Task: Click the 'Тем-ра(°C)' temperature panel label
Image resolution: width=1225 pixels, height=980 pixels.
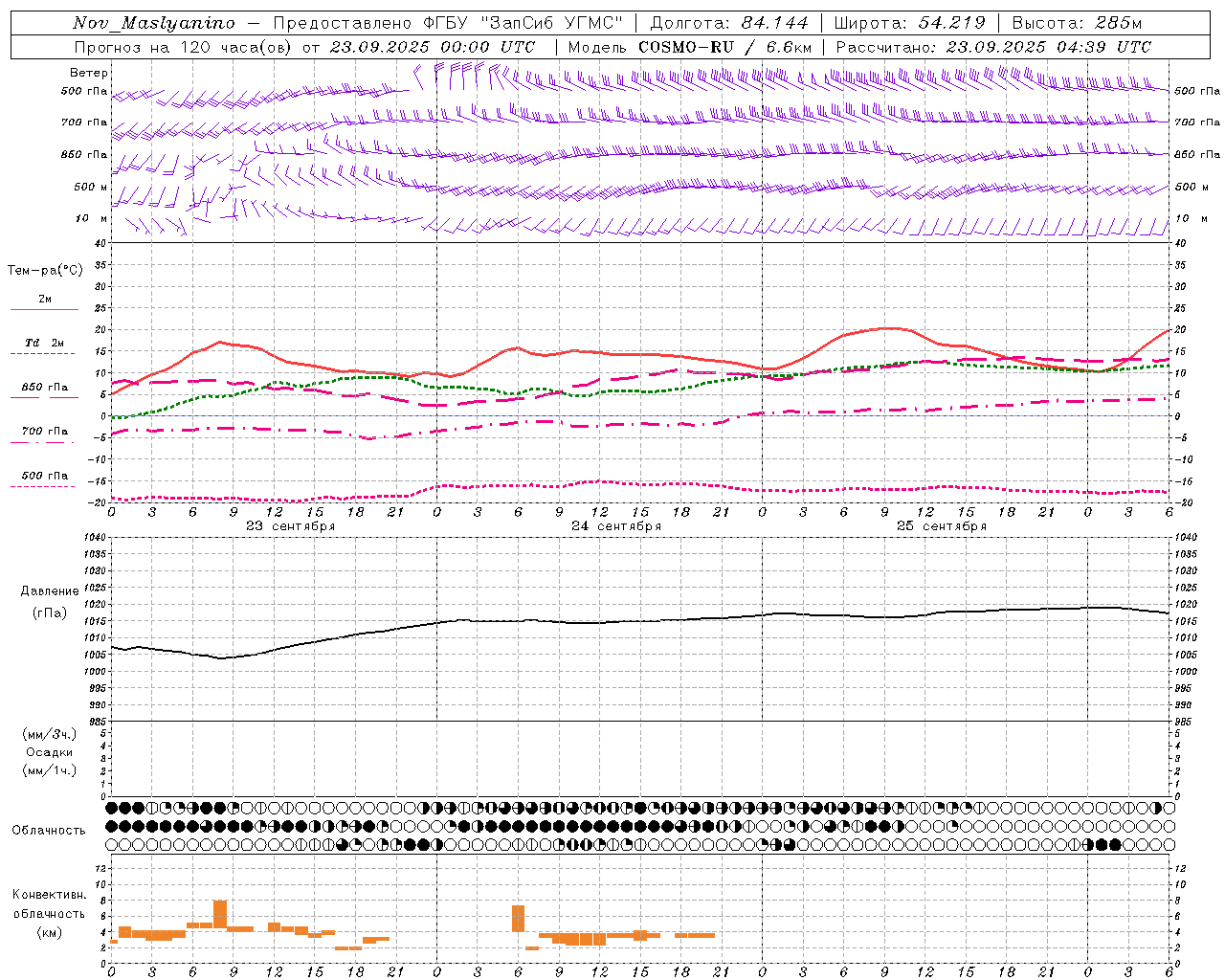Action: tap(45, 271)
